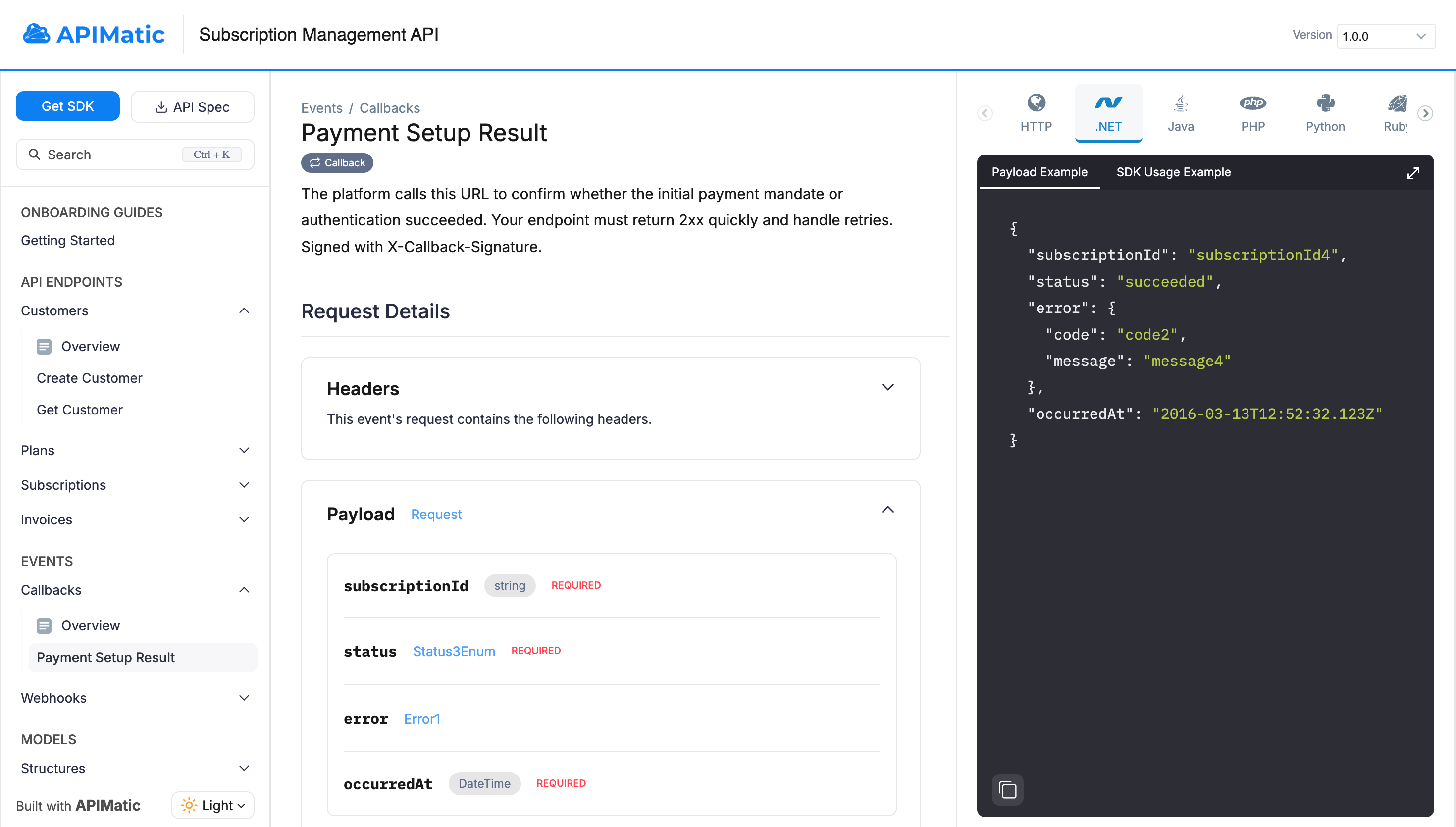Expand the Headers section chevron
Viewport: 1456px width, 827px height.
[887, 387]
